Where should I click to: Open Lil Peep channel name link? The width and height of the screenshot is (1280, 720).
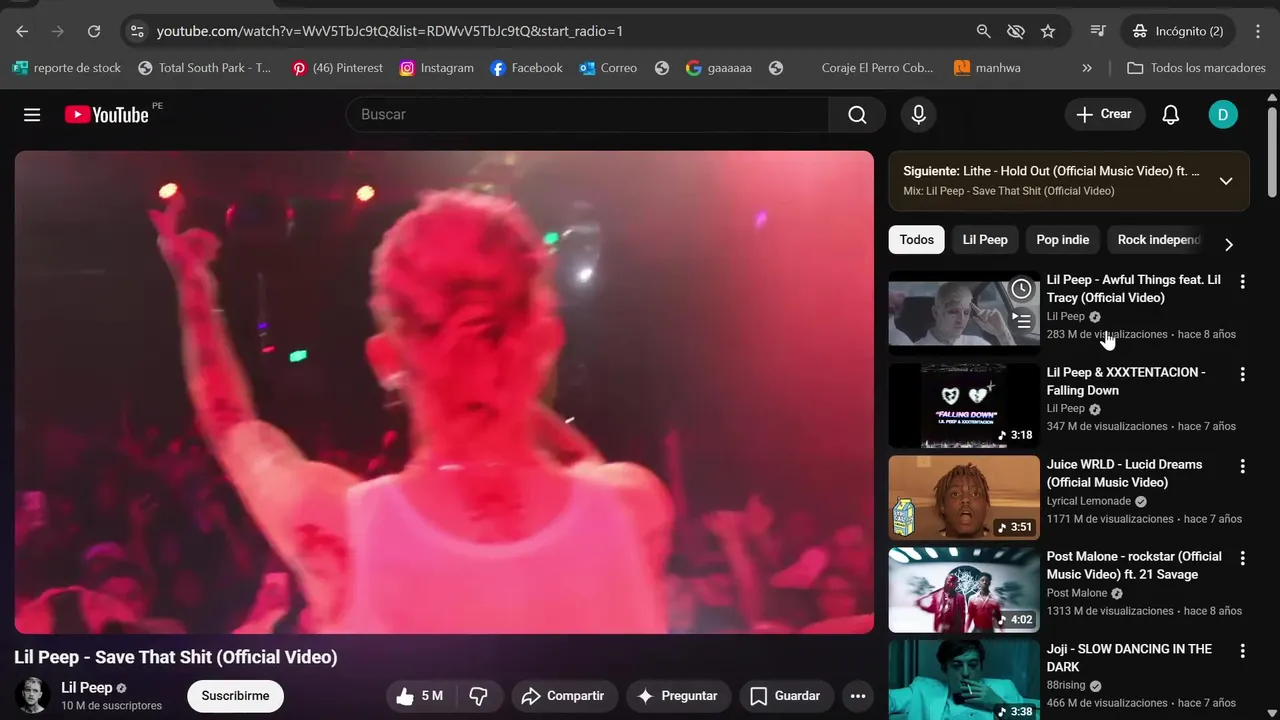tap(87, 688)
